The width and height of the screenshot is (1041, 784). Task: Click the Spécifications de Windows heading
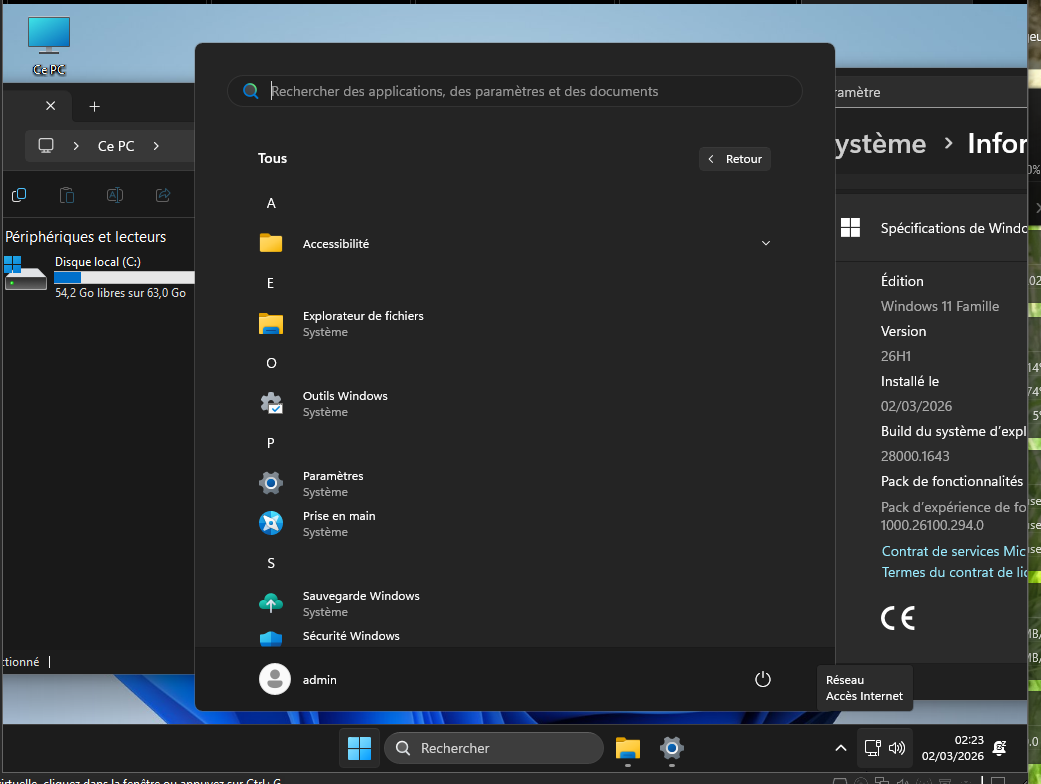[x=954, y=228]
